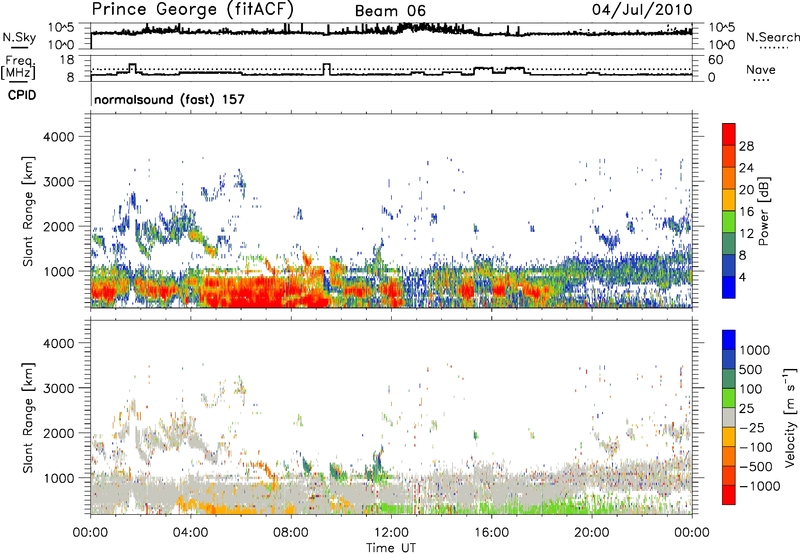Click the '18' frequency axis tick
The image size is (800, 554).
pyautogui.click(x=67, y=60)
